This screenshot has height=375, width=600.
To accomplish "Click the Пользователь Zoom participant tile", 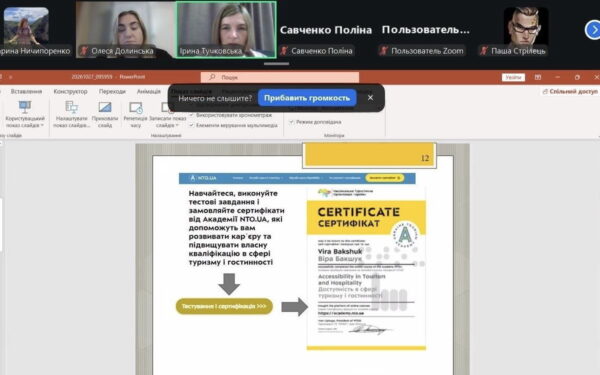I will click(x=426, y=30).
